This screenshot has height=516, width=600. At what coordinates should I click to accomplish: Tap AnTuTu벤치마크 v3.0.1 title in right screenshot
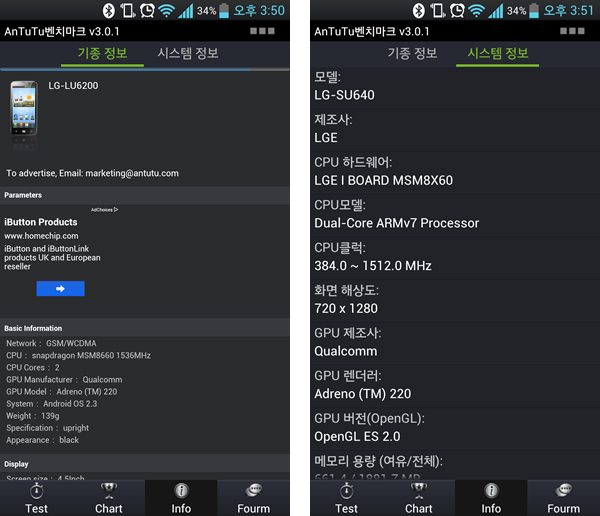coord(372,31)
